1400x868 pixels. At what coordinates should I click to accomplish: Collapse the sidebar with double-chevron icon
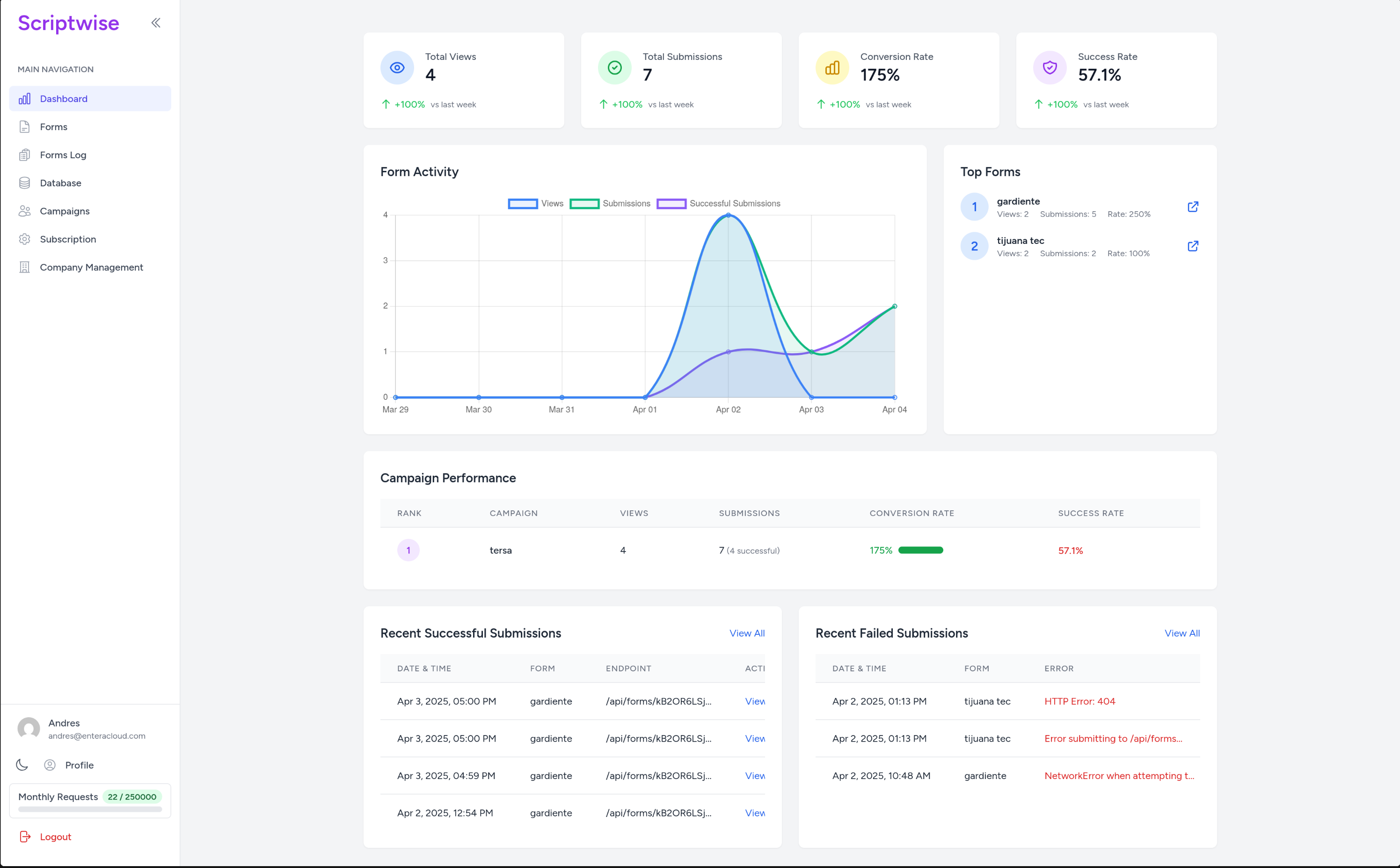click(x=155, y=23)
